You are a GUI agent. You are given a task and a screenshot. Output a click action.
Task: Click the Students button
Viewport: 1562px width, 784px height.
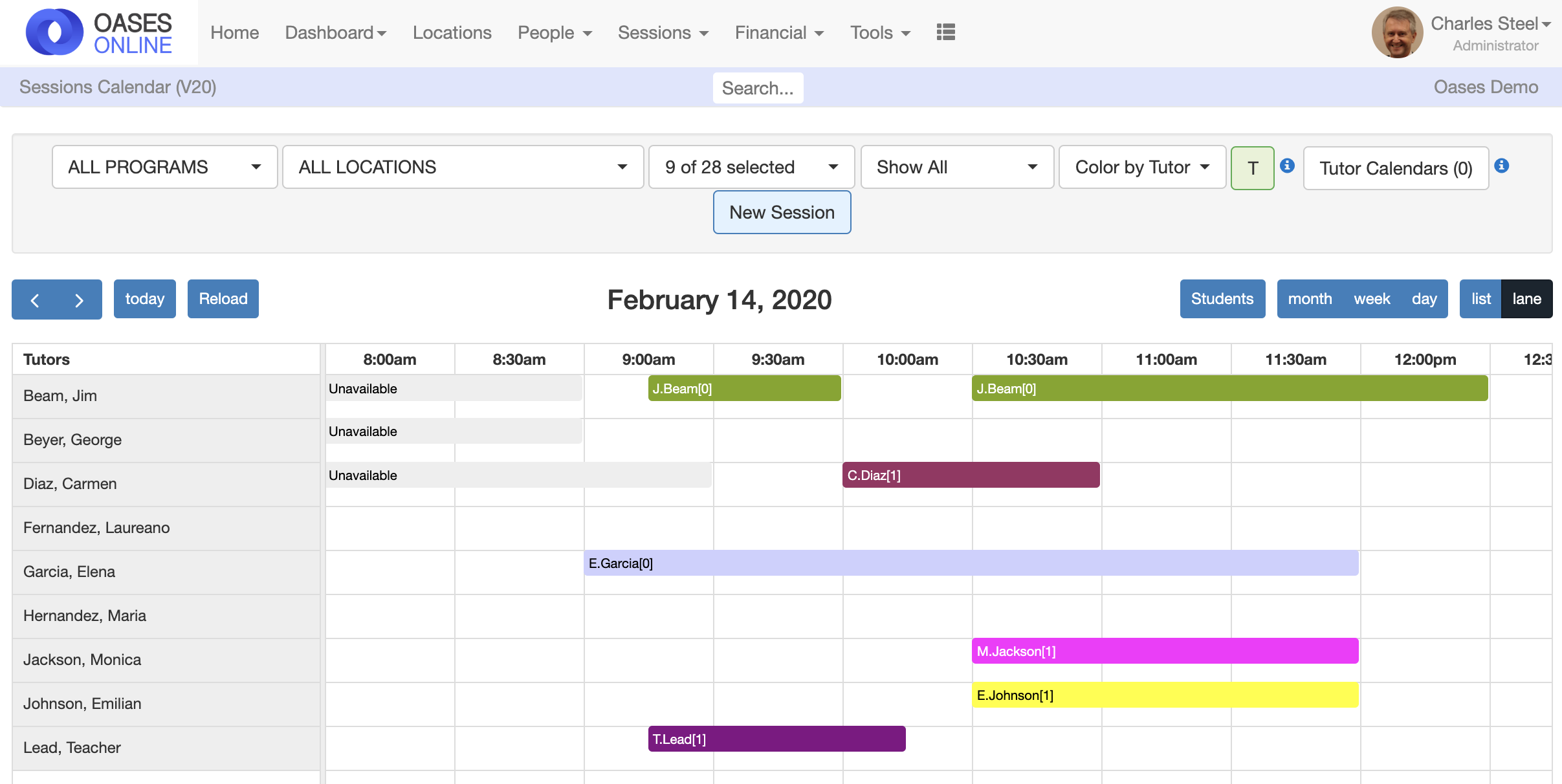pos(1222,299)
